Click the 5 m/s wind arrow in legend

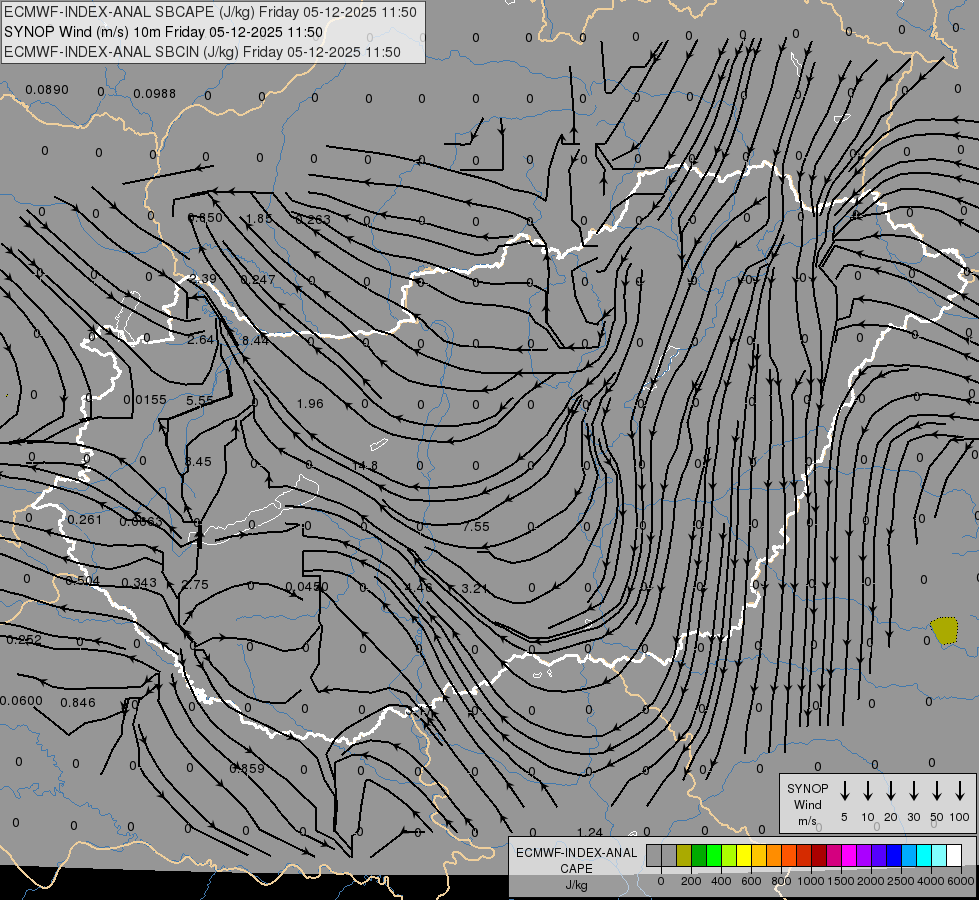pos(844,791)
